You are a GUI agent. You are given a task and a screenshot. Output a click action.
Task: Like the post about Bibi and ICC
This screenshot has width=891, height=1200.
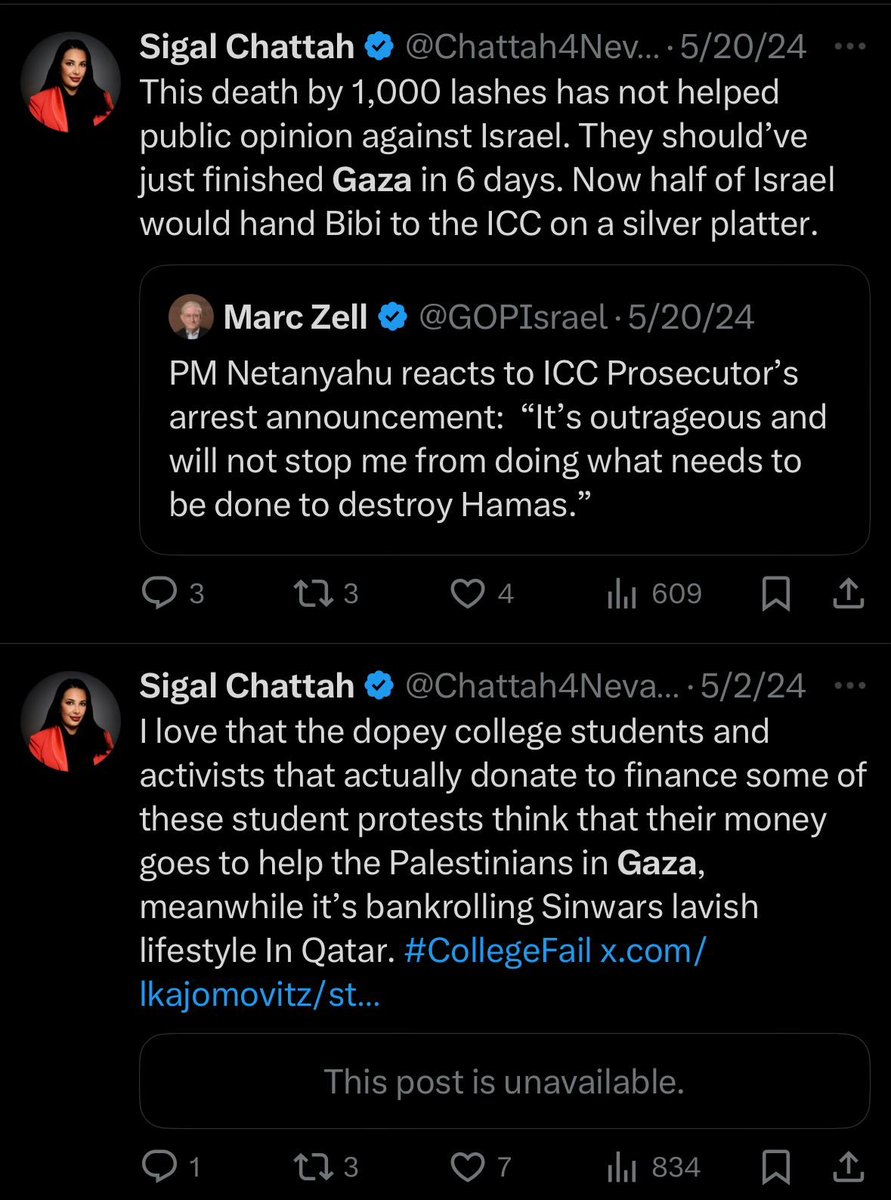(465, 594)
